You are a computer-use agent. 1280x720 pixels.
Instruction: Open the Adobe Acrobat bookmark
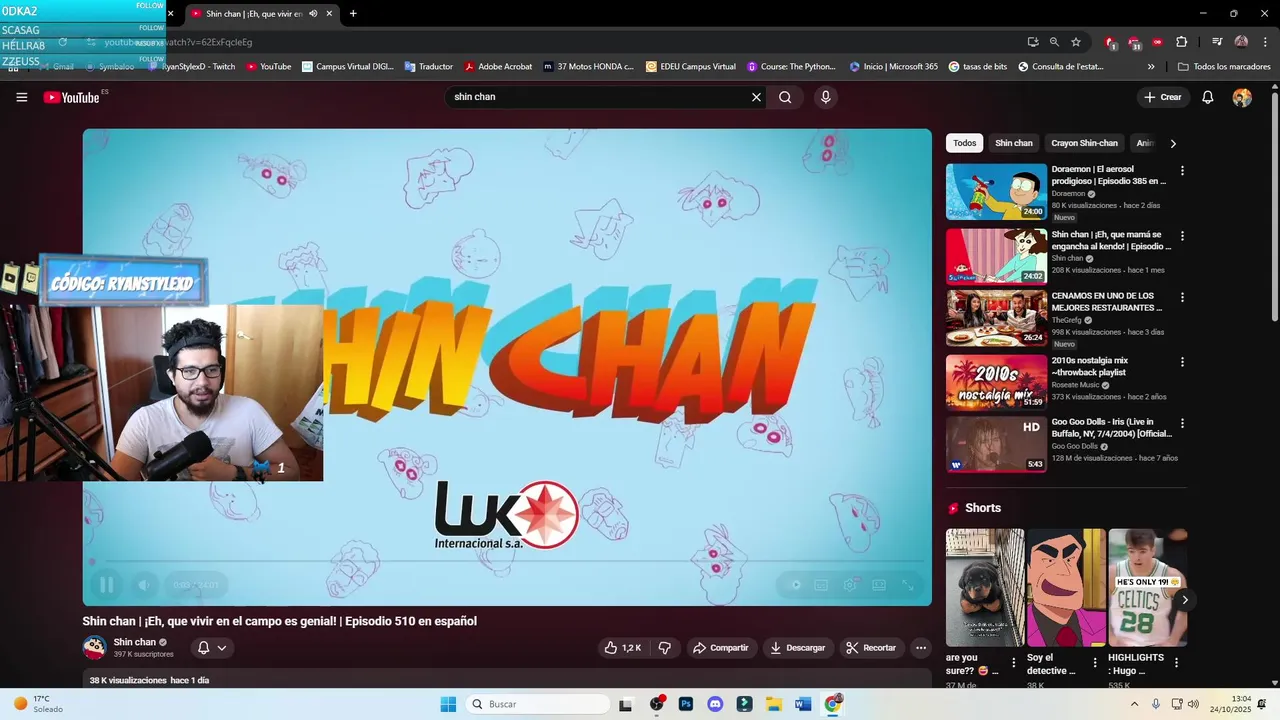point(498,67)
